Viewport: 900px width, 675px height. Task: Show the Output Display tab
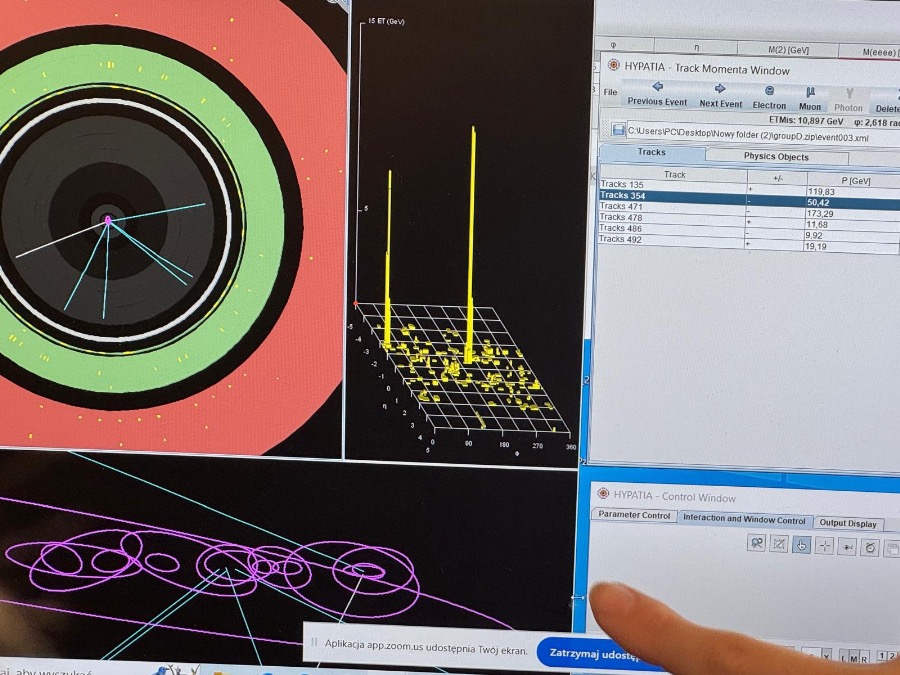click(x=847, y=523)
